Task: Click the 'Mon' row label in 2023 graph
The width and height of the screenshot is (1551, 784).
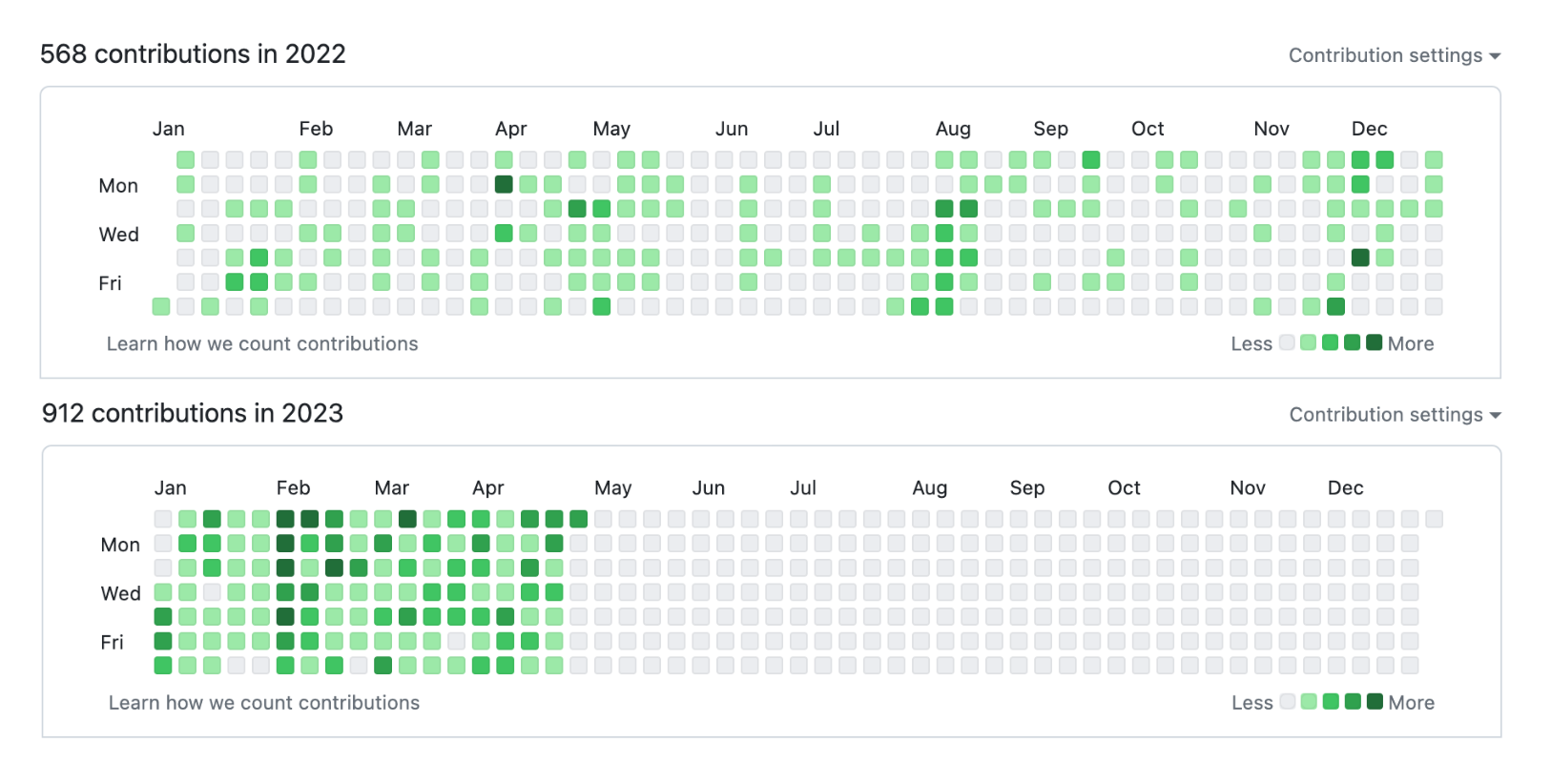Action: click(120, 546)
